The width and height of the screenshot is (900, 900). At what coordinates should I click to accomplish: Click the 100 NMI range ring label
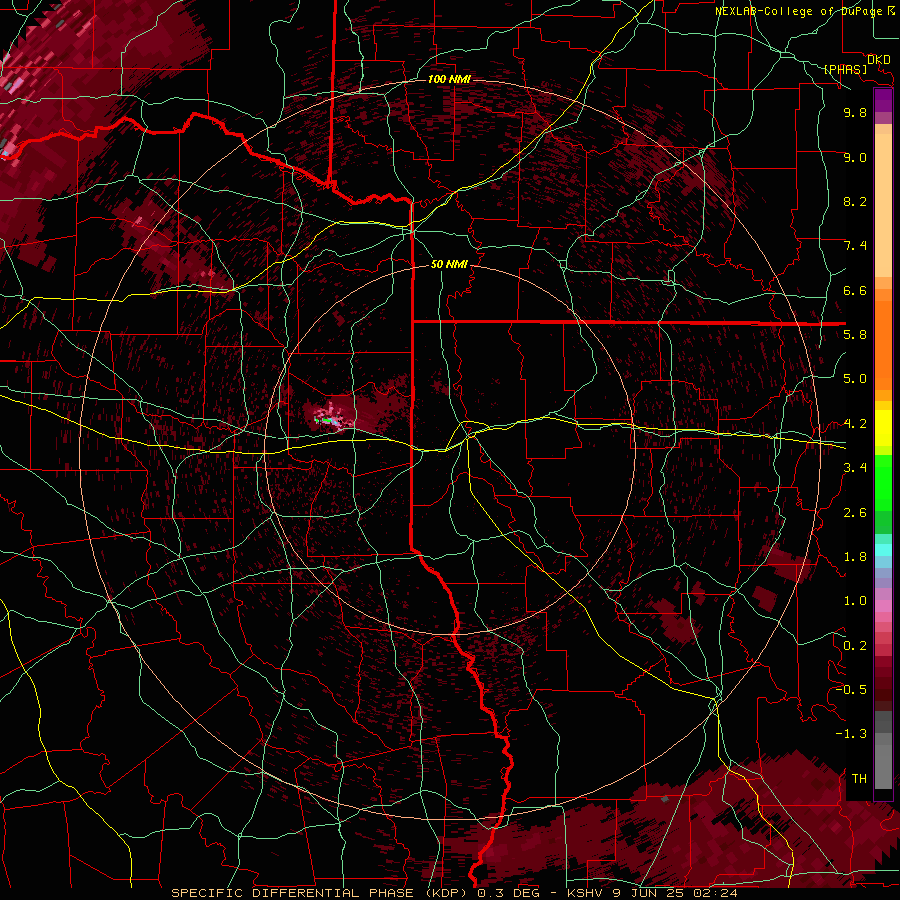point(449,79)
